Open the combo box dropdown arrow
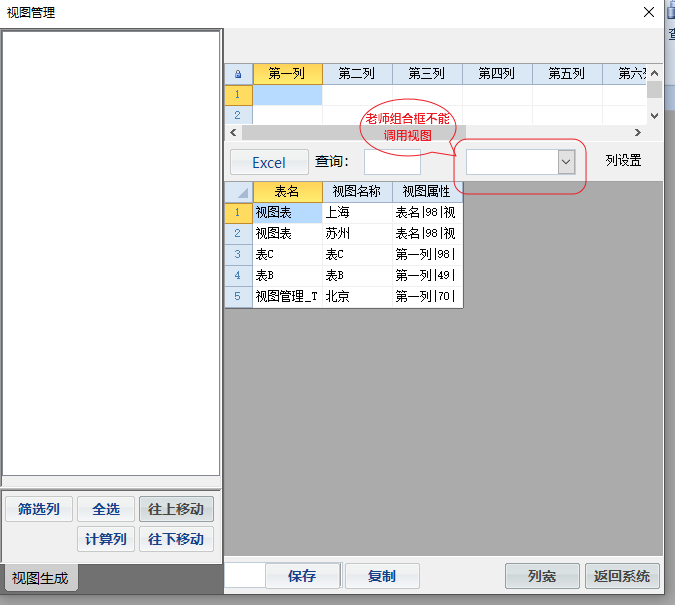Screen dimensions: 675x605 (x=566, y=162)
